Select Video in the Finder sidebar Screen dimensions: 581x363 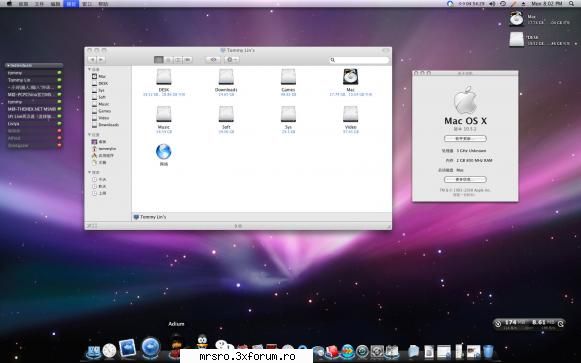(x=100, y=118)
